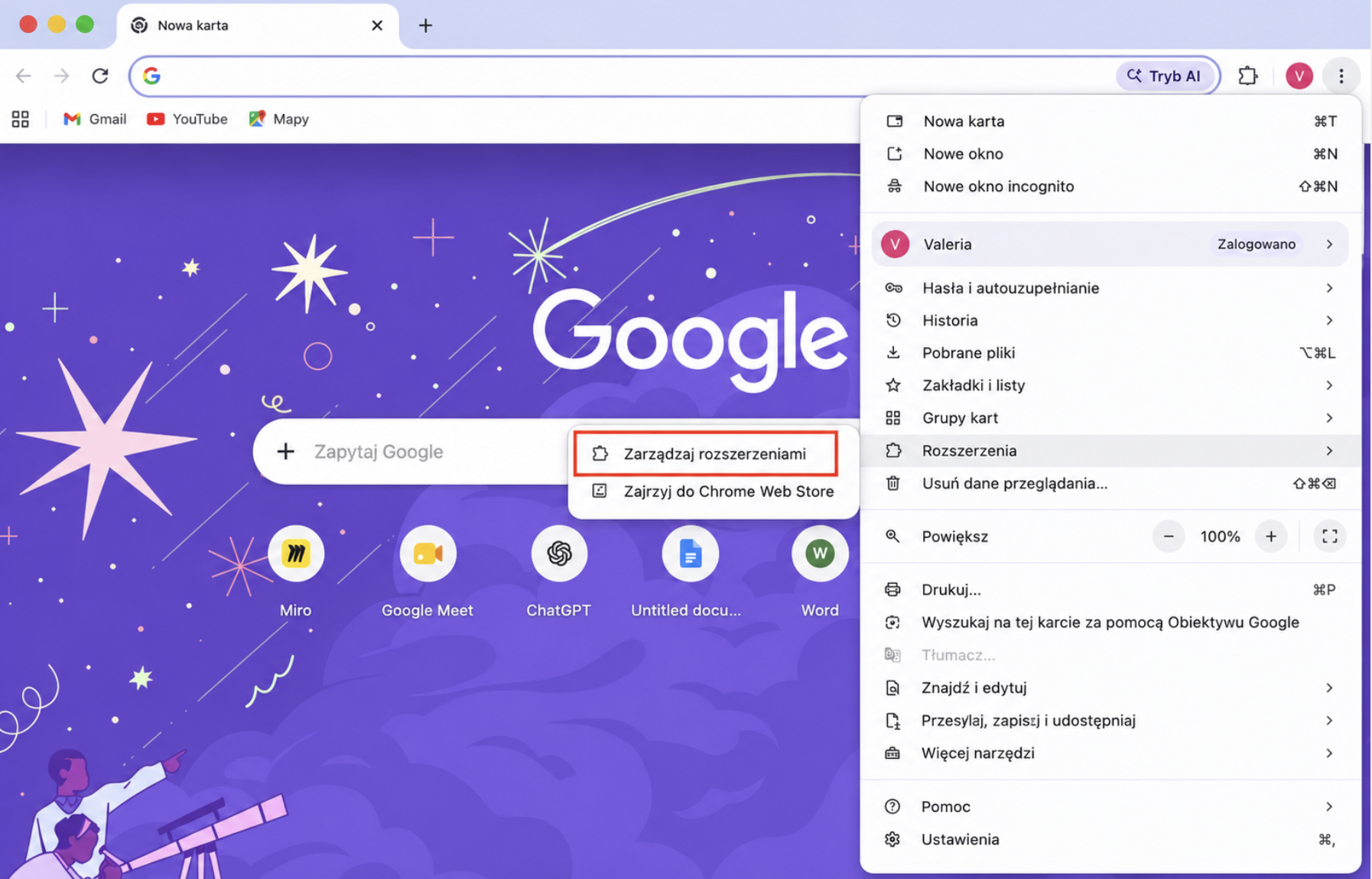1372x879 pixels.
Task: Open the apps grid in bookmarks bar
Action: [21, 119]
